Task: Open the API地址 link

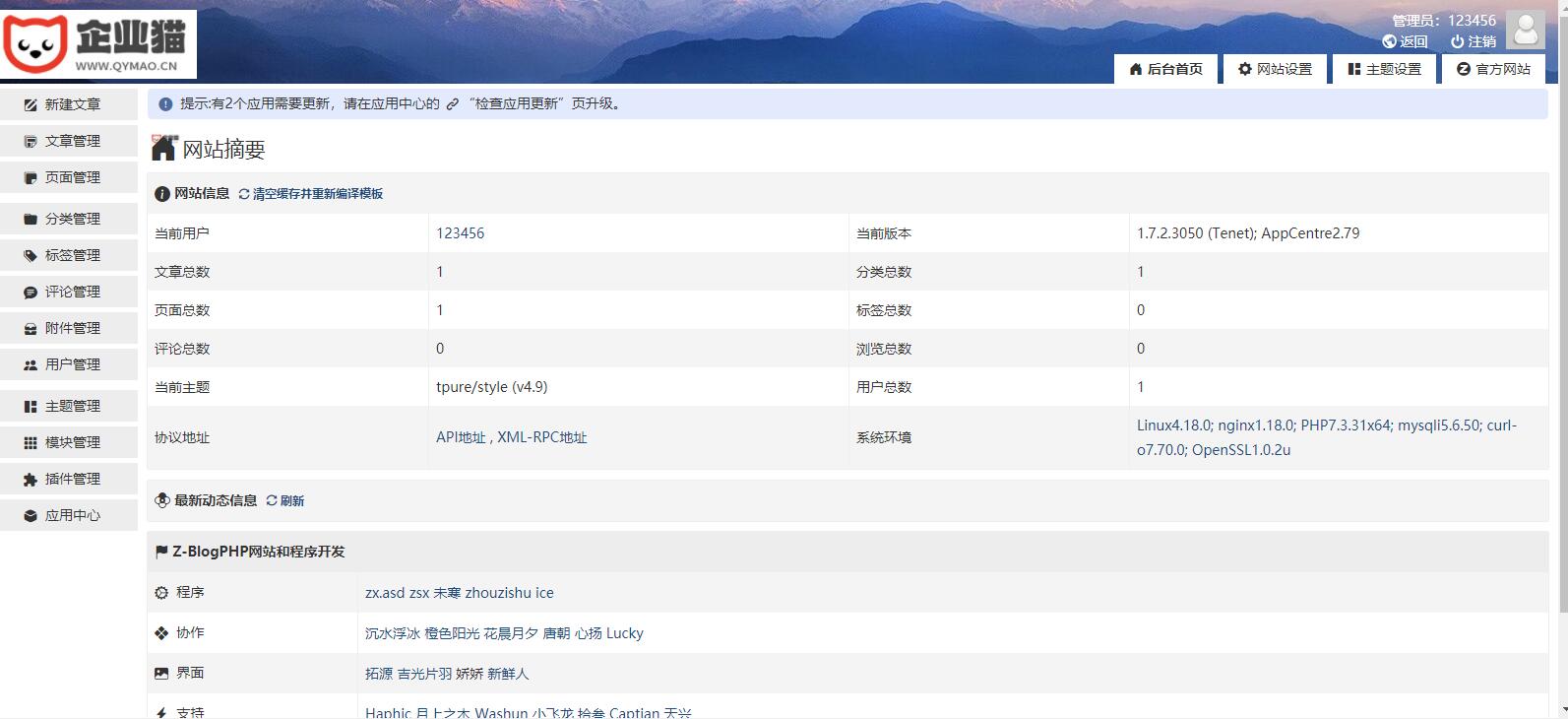Action: coord(461,437)
